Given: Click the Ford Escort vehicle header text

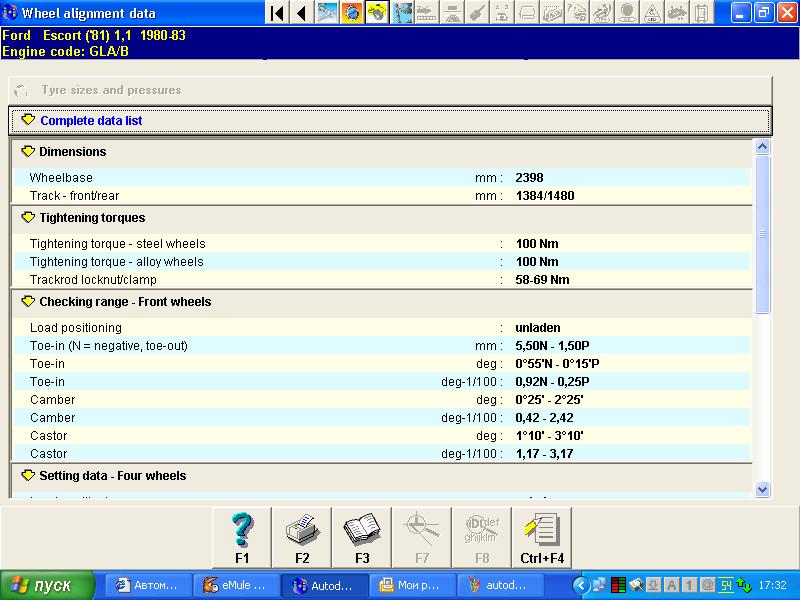Looking at the screenshot, I should click(94, 35).
